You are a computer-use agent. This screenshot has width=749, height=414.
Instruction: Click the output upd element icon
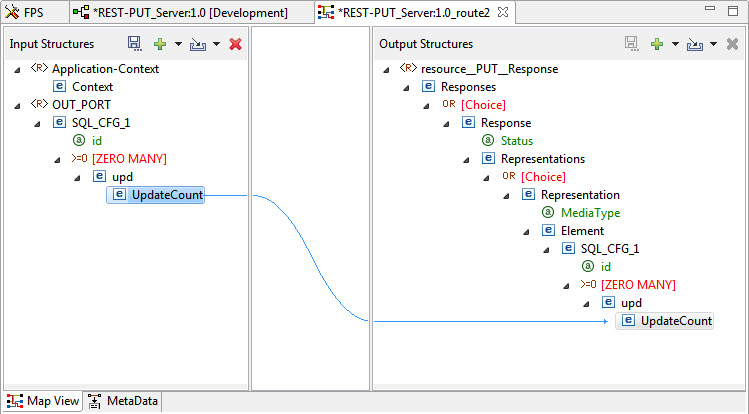click(609, 303)
